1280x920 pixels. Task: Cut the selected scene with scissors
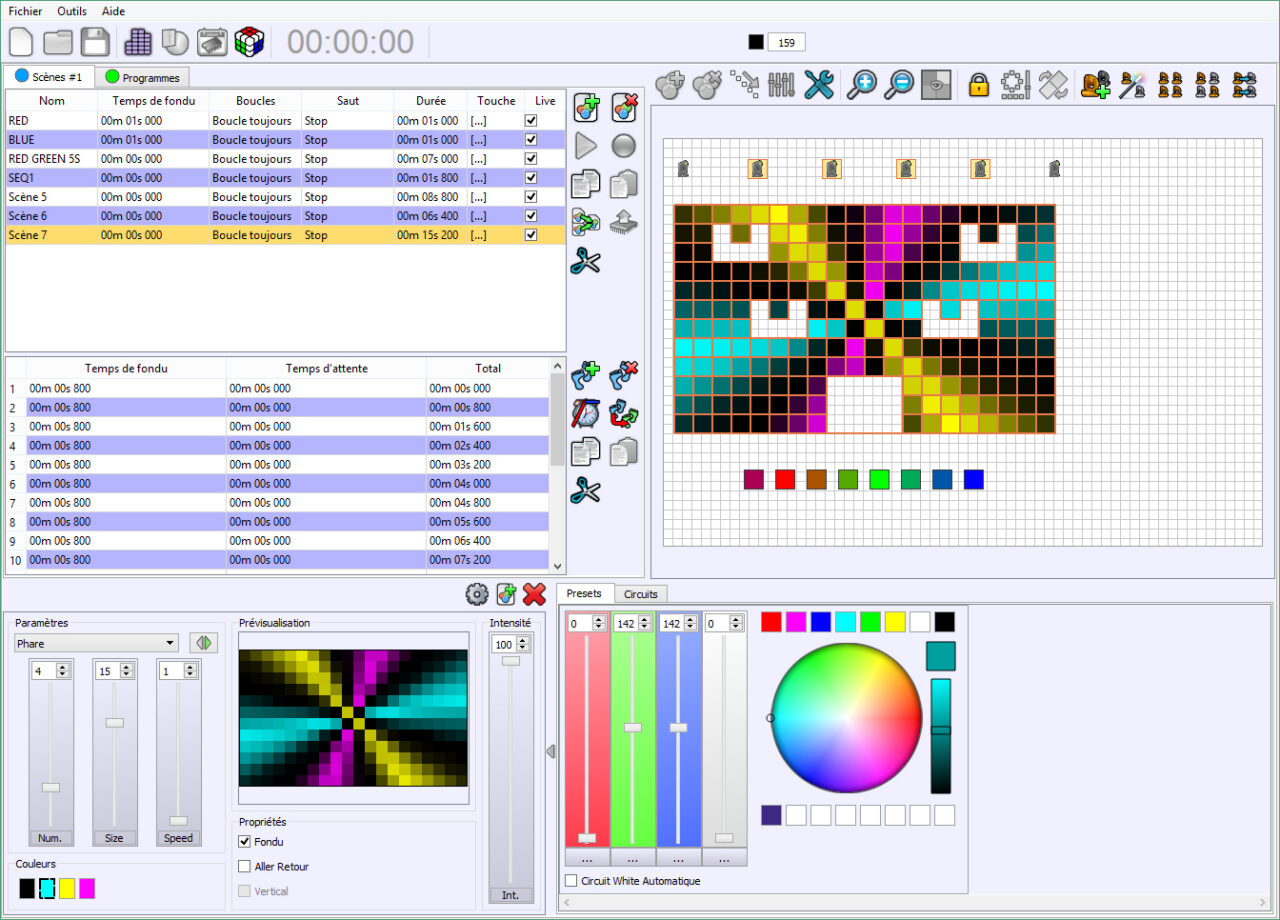pos(585,261)
